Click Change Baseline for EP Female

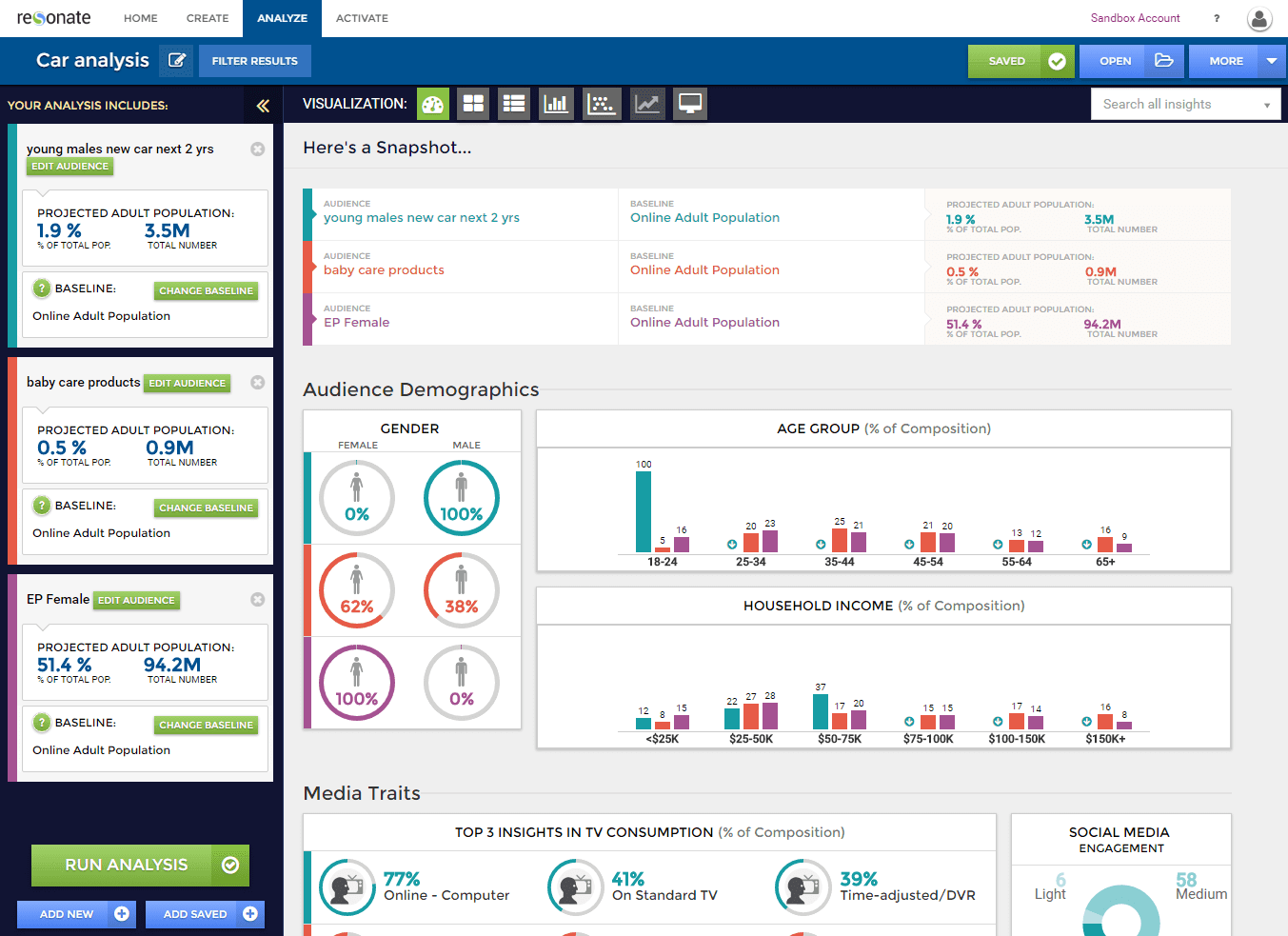(206, 725)
